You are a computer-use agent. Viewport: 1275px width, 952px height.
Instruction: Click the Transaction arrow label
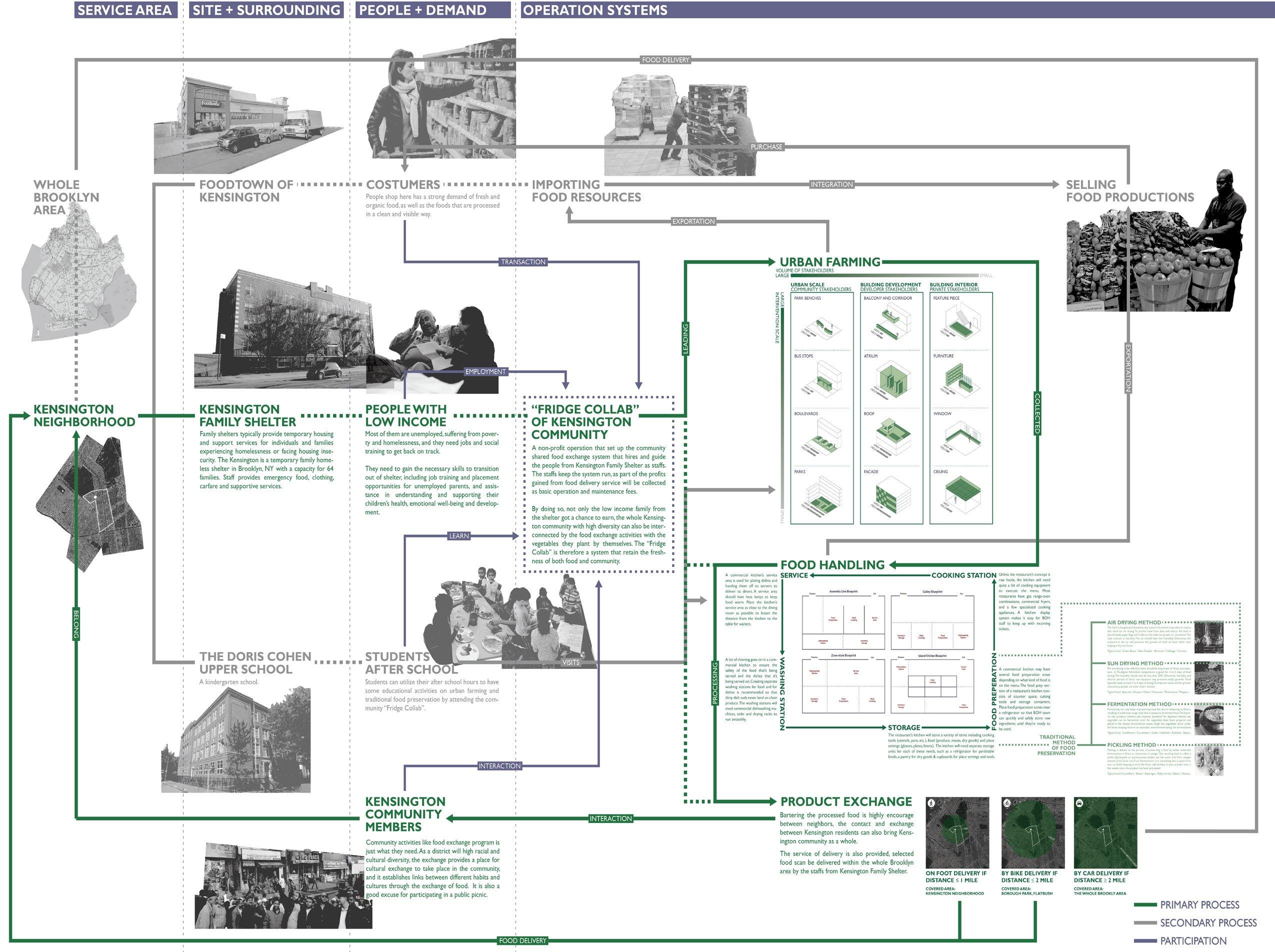pyautogui.click(x=522, y=261)
